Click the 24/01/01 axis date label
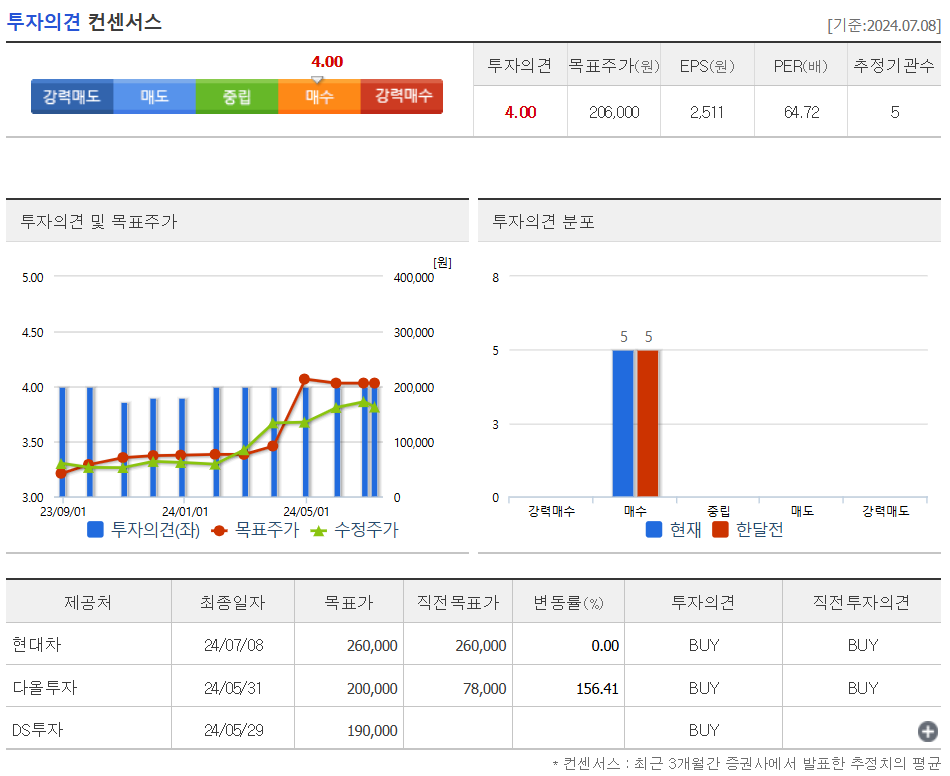The height and width of the screenshot is (776, 950). coord(185,512)
